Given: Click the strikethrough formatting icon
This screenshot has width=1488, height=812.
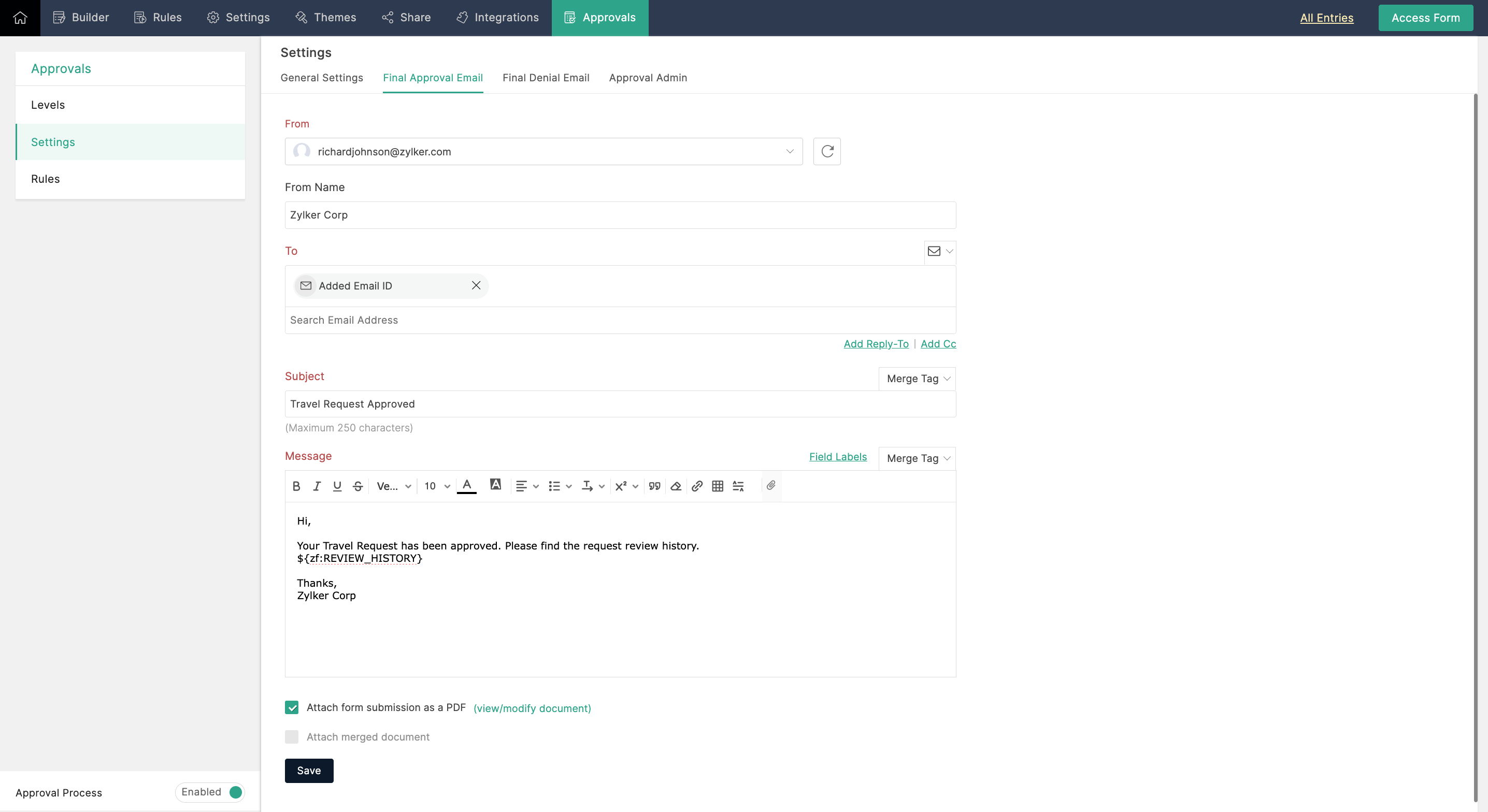Looking at the screenshot, I should [x=358, y=486].
